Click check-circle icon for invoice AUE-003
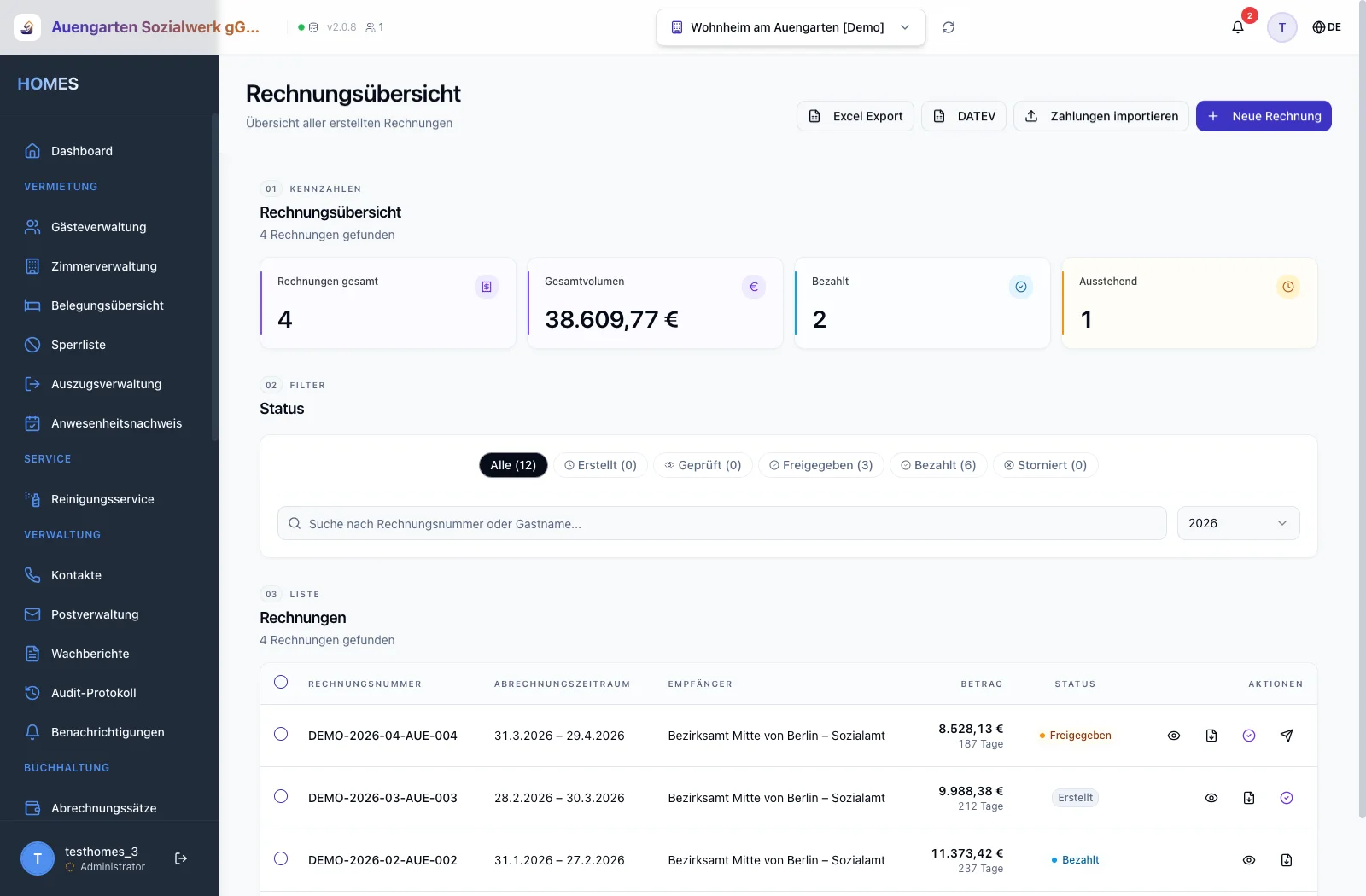1366x896 pixels. [x=1287, y=798]
